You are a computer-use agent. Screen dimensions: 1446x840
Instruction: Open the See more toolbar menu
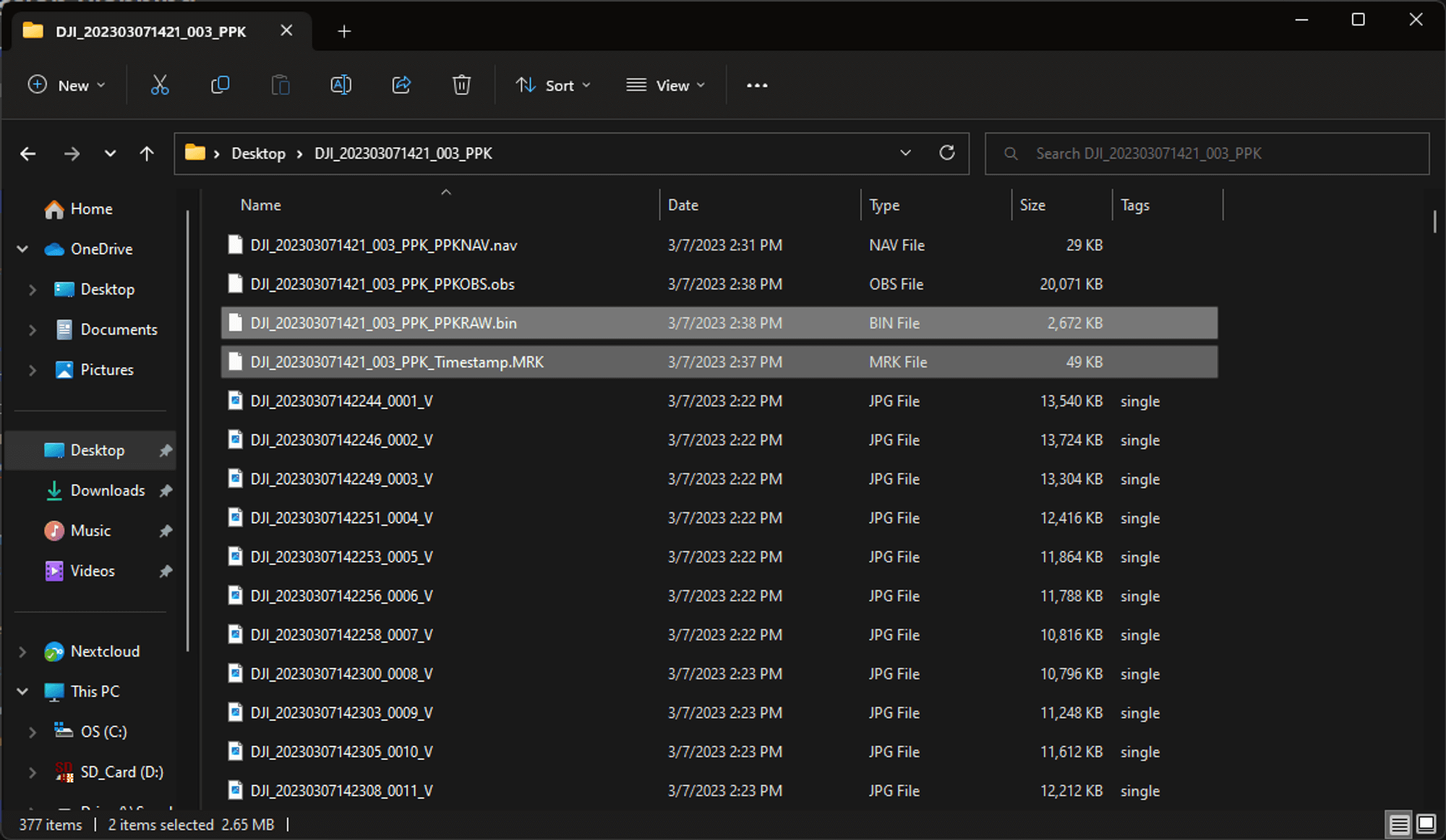click(756, 85)
